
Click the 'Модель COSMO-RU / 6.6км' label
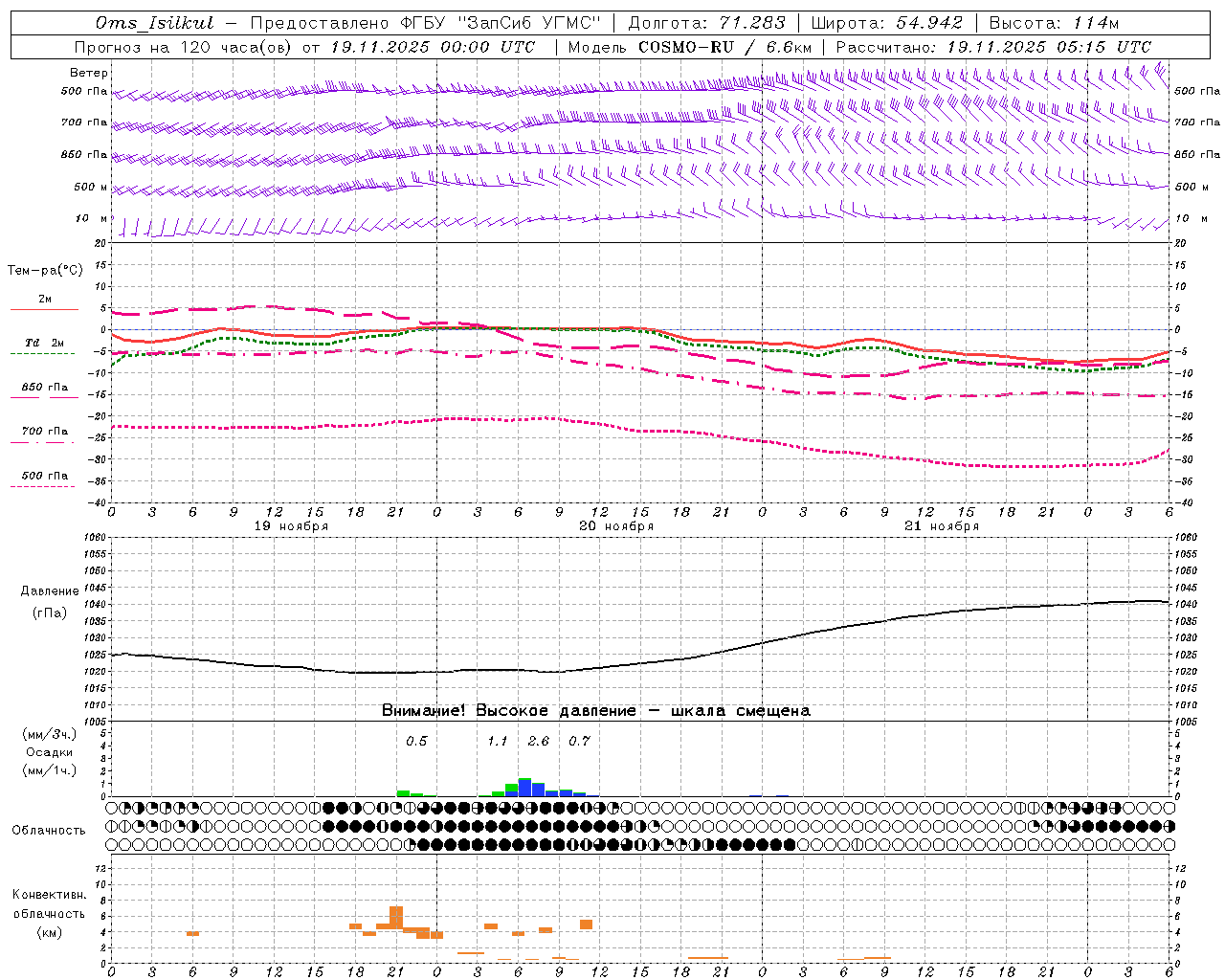[x=690, y=47]
